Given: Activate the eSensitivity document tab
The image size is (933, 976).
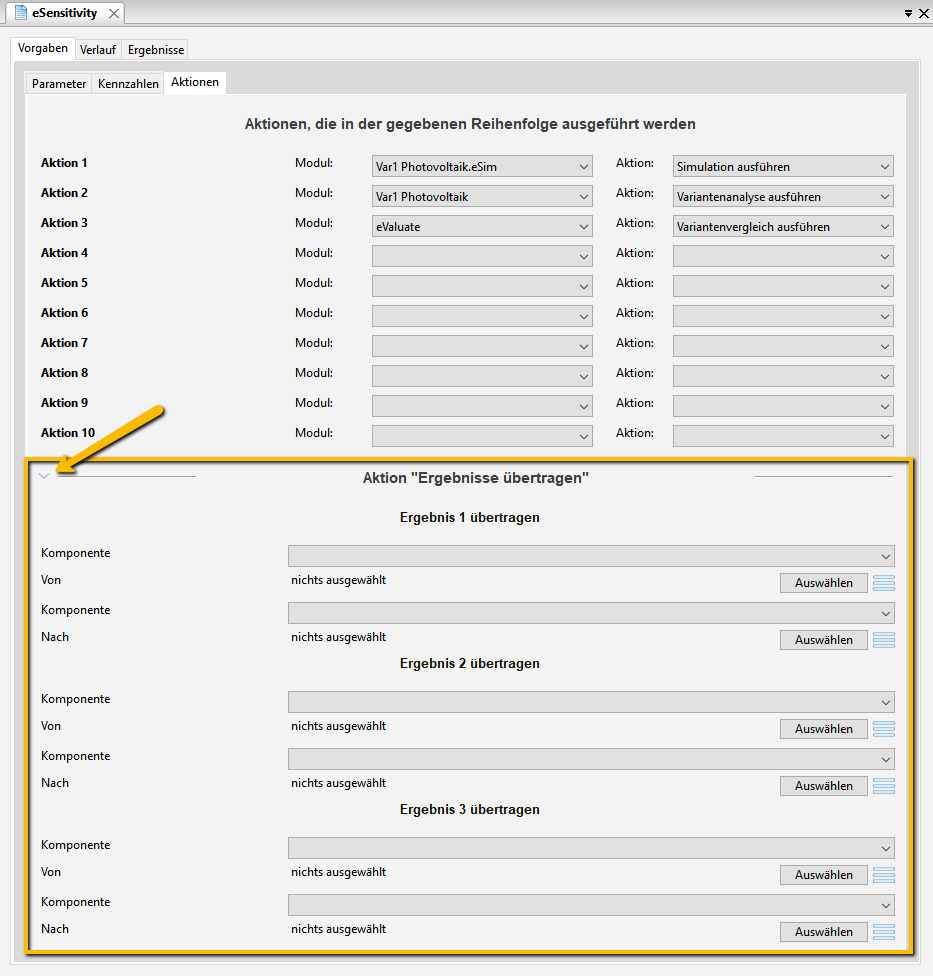Looking at the screenshot, I should (65, 13).
